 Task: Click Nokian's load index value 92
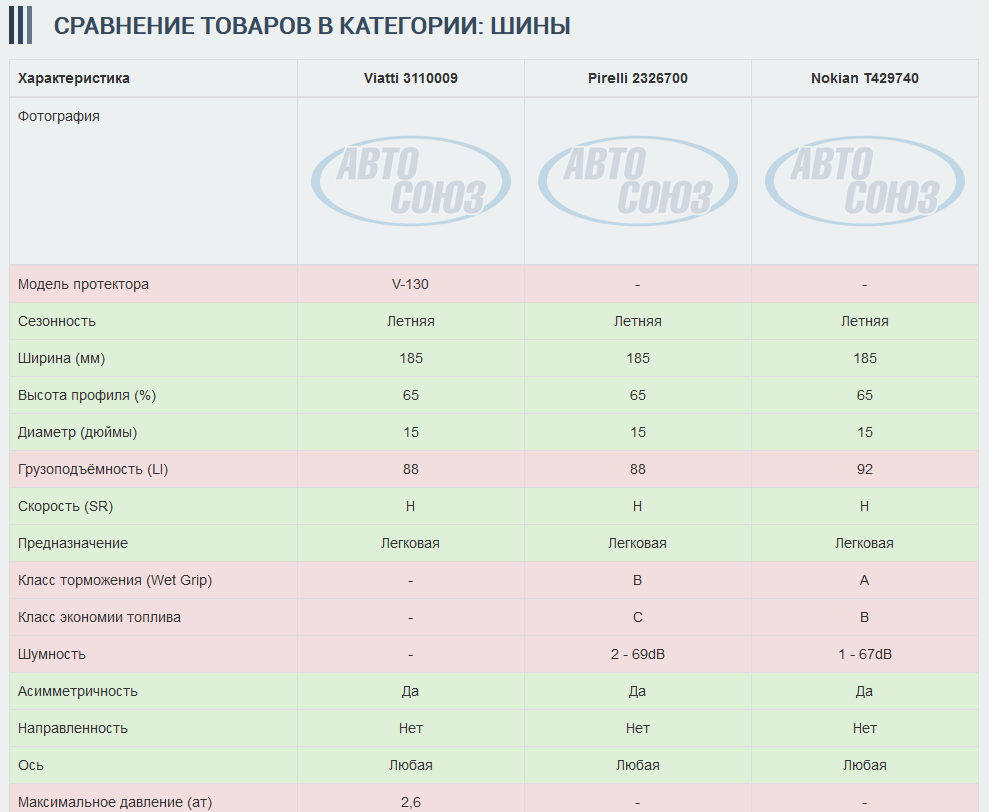[x=864, y=469]
